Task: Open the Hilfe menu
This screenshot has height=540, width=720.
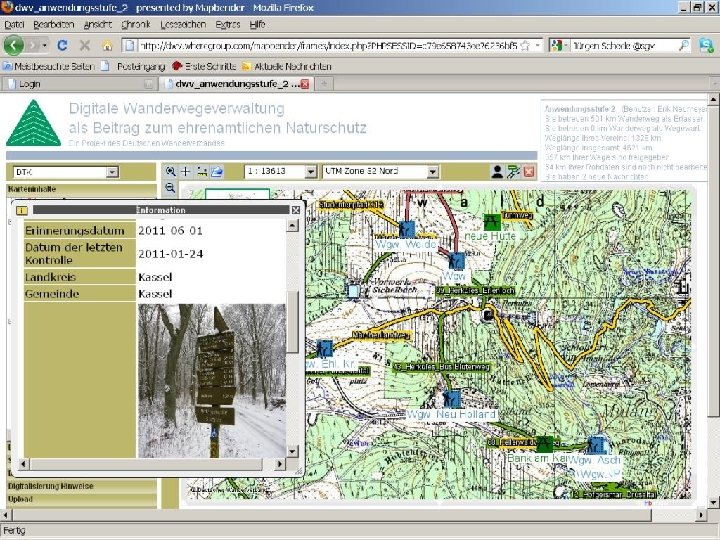Action: point(258,24)
